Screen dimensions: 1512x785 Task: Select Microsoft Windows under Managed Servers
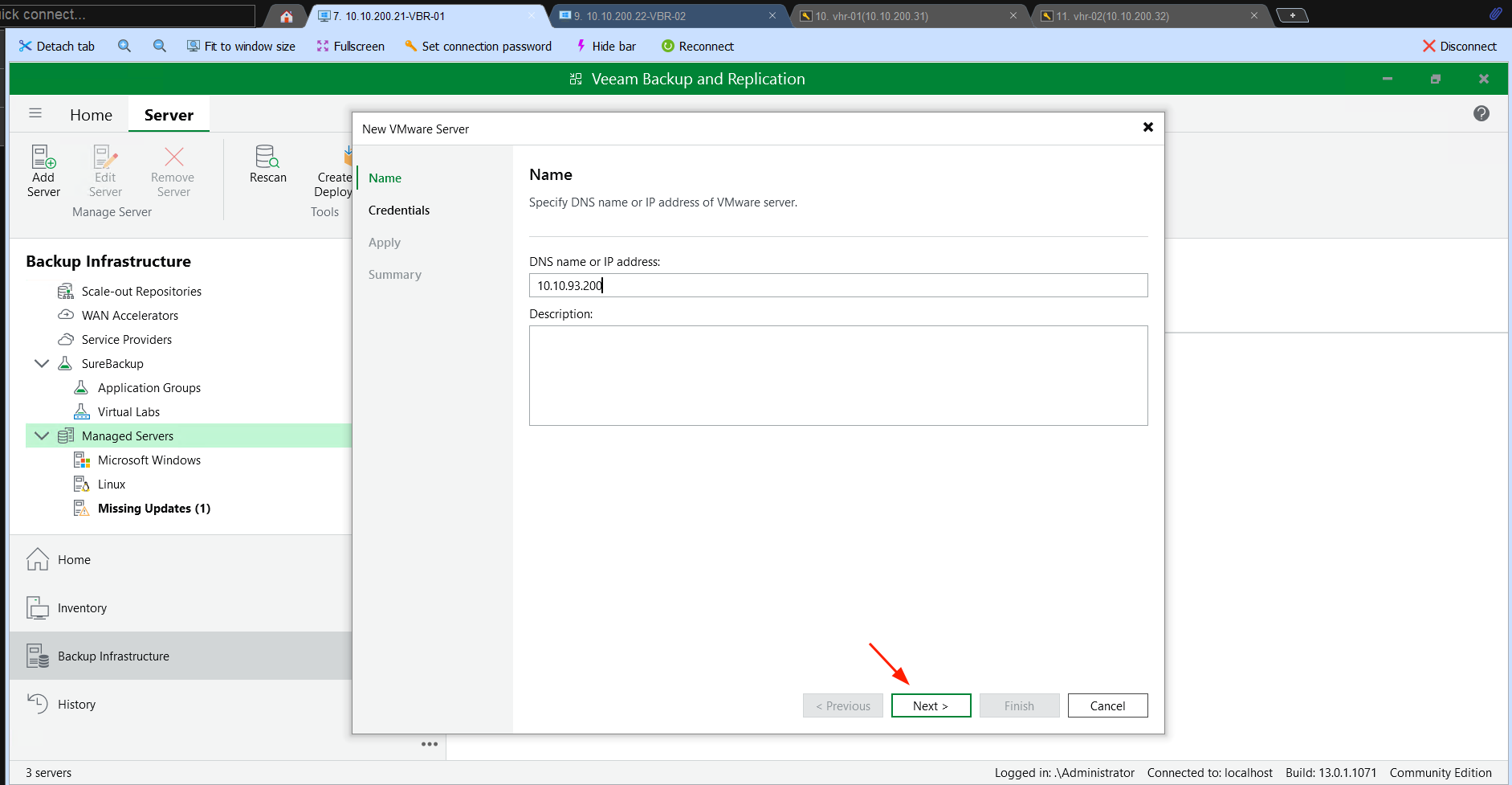coord(149,460)
